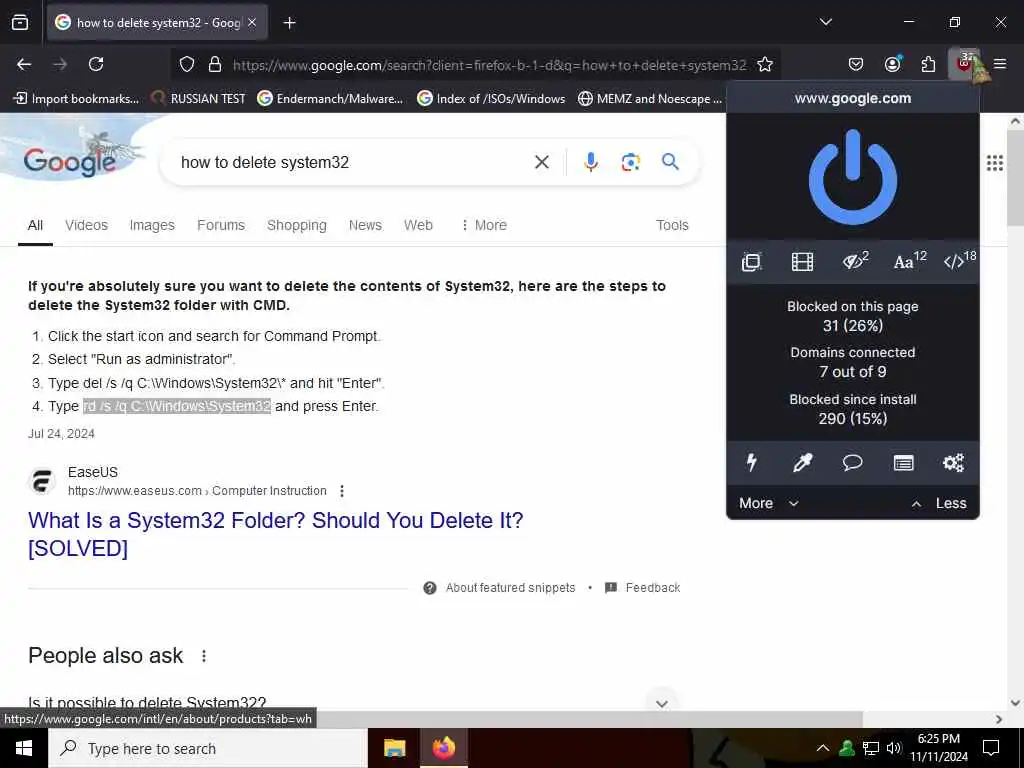
Task: Open RUSSIAN TEST bookmark
Action: coord(199,99)
